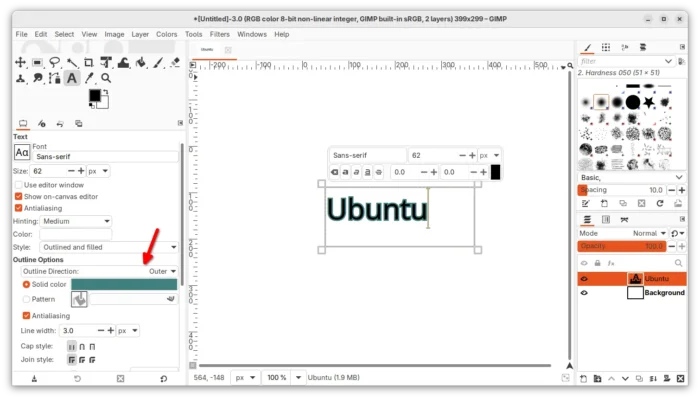
Task: Open the Outline Direction dropdown
Action: [x=99, y=271]
